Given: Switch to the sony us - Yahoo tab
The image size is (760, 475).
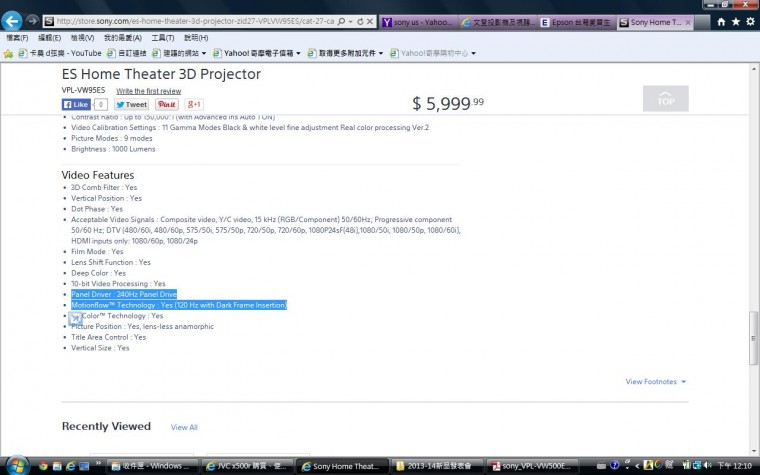Looking at the screenshot, I should click(416, 21).
